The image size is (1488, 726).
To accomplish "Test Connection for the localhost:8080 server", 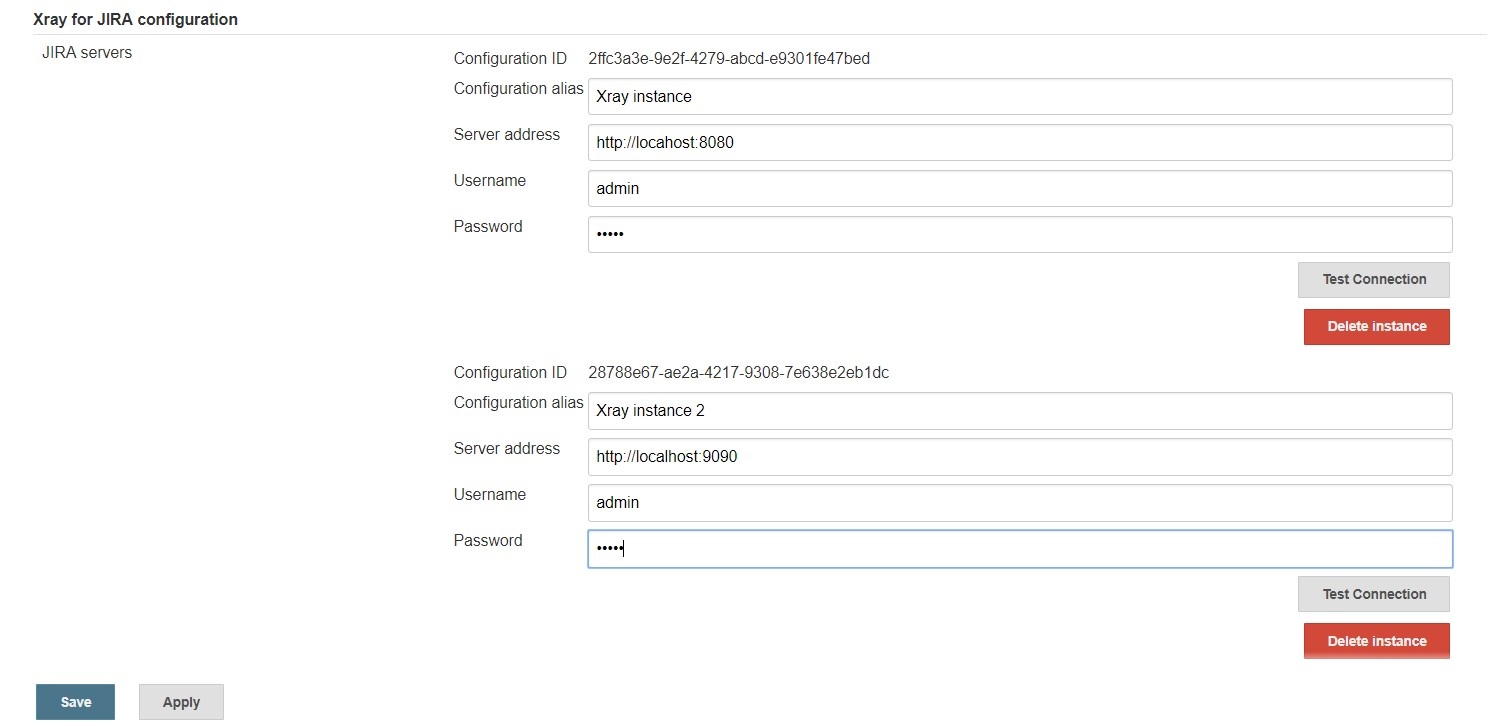I will (1374, 280).
